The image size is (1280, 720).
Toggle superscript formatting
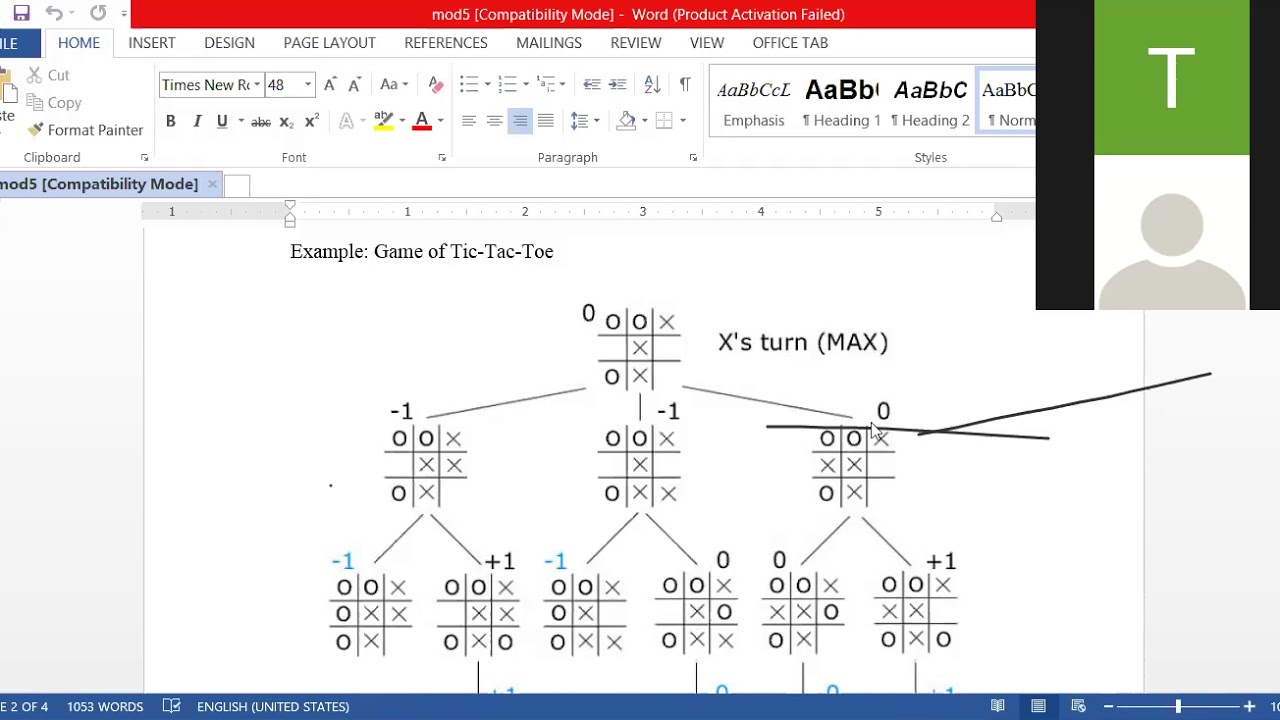click(x=311, y=121)
